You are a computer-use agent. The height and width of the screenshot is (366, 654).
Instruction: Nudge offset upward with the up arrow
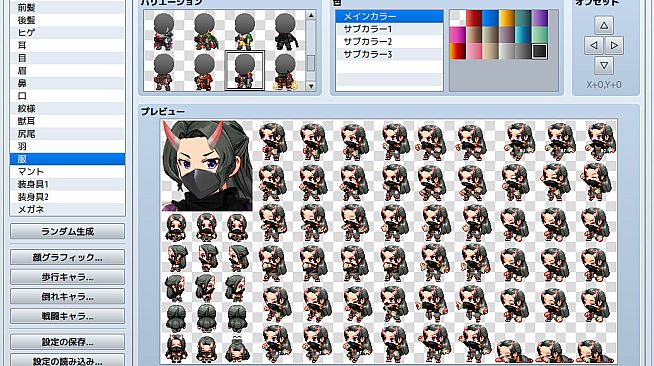(604, 25)
